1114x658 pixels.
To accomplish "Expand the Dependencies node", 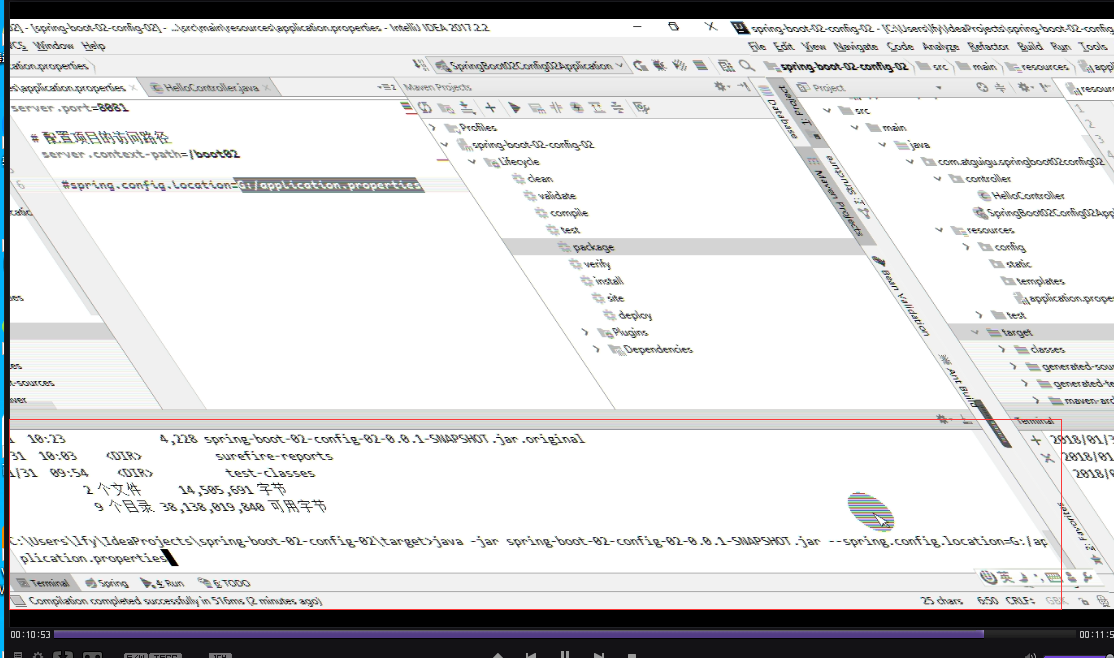I will click(597, 349).
